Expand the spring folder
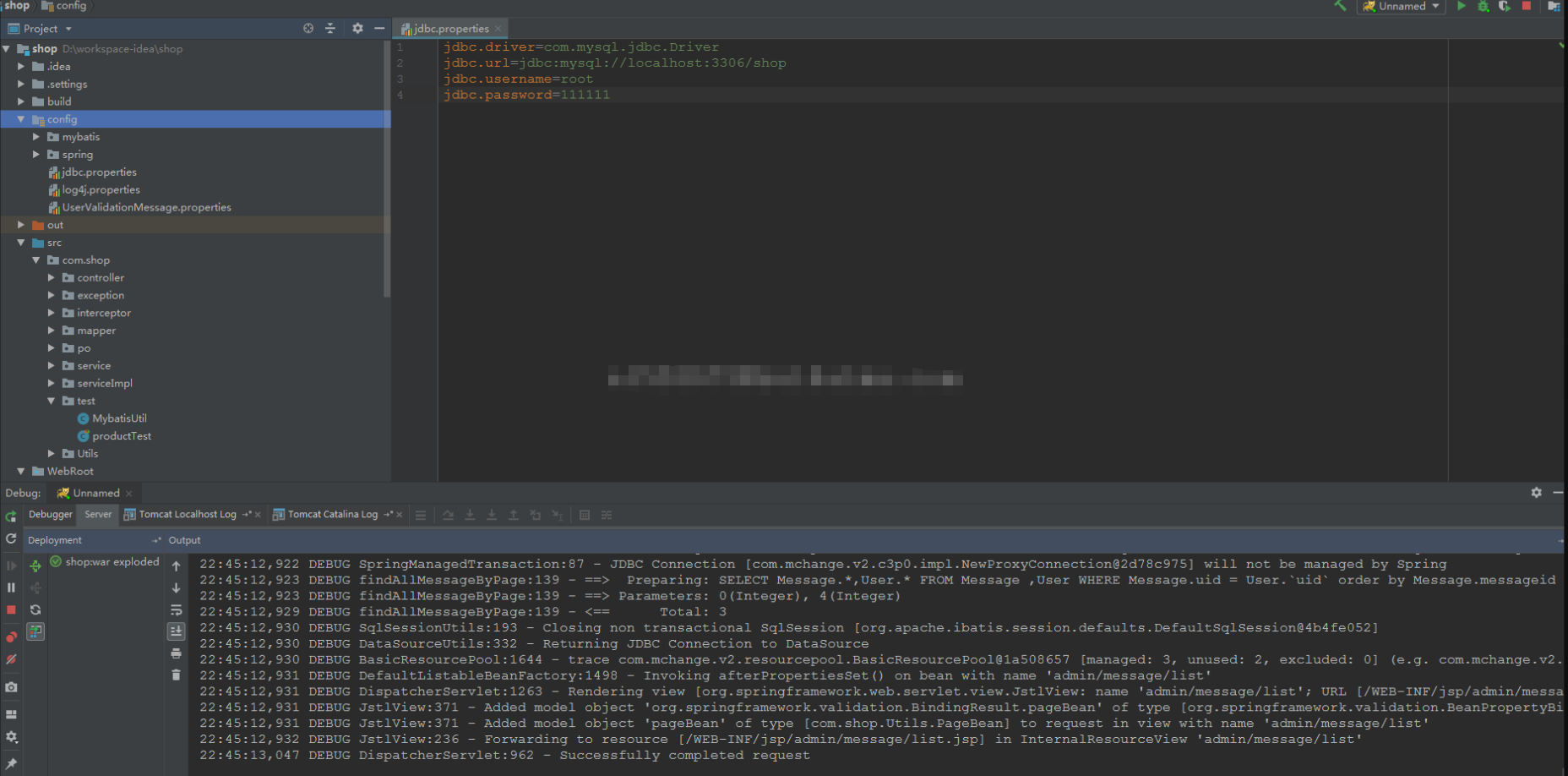The width and height of the screenshot is (1568, 776). point(36,154)
